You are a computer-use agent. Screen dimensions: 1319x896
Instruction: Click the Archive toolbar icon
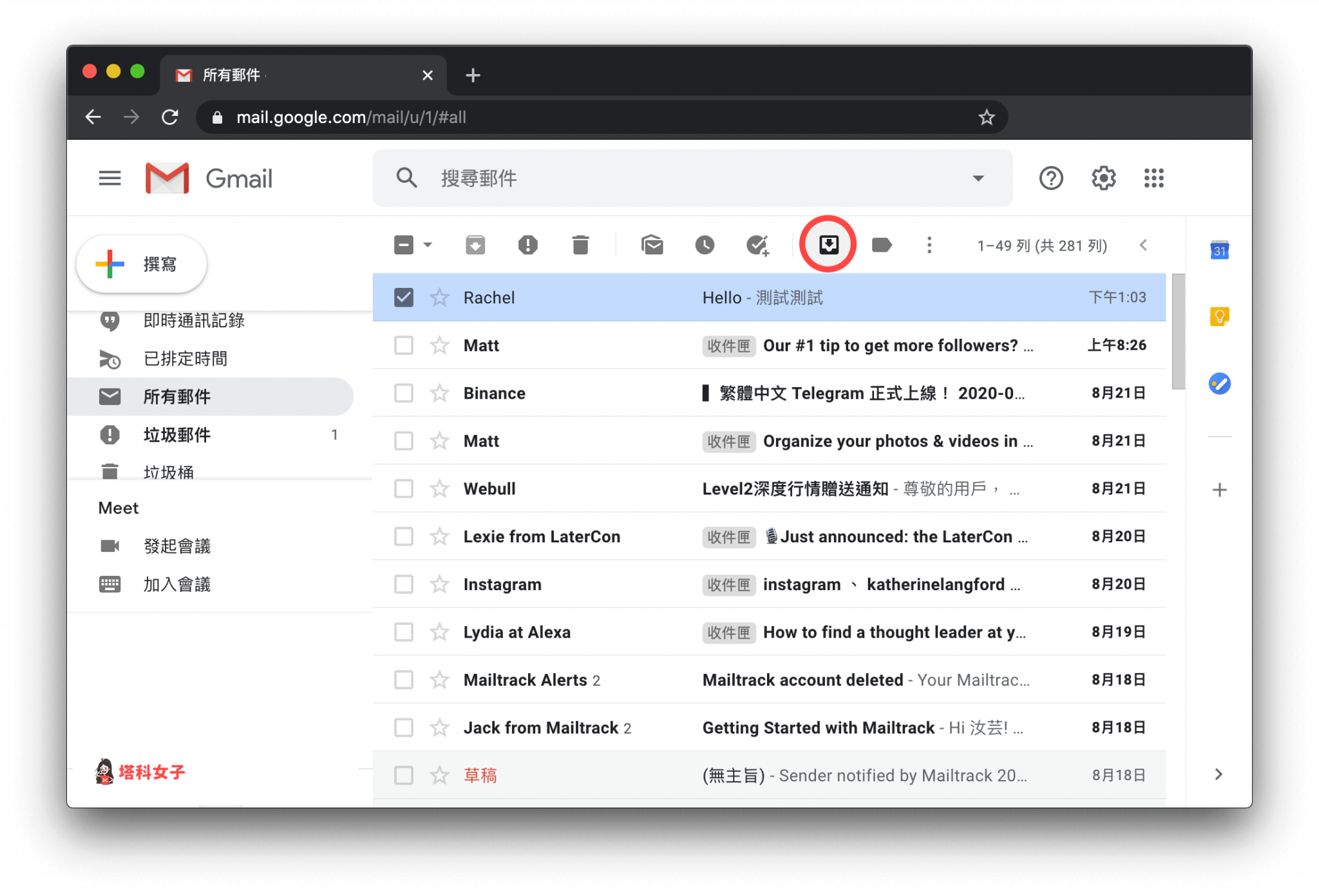pyautogui.click(x=475, y=245)
